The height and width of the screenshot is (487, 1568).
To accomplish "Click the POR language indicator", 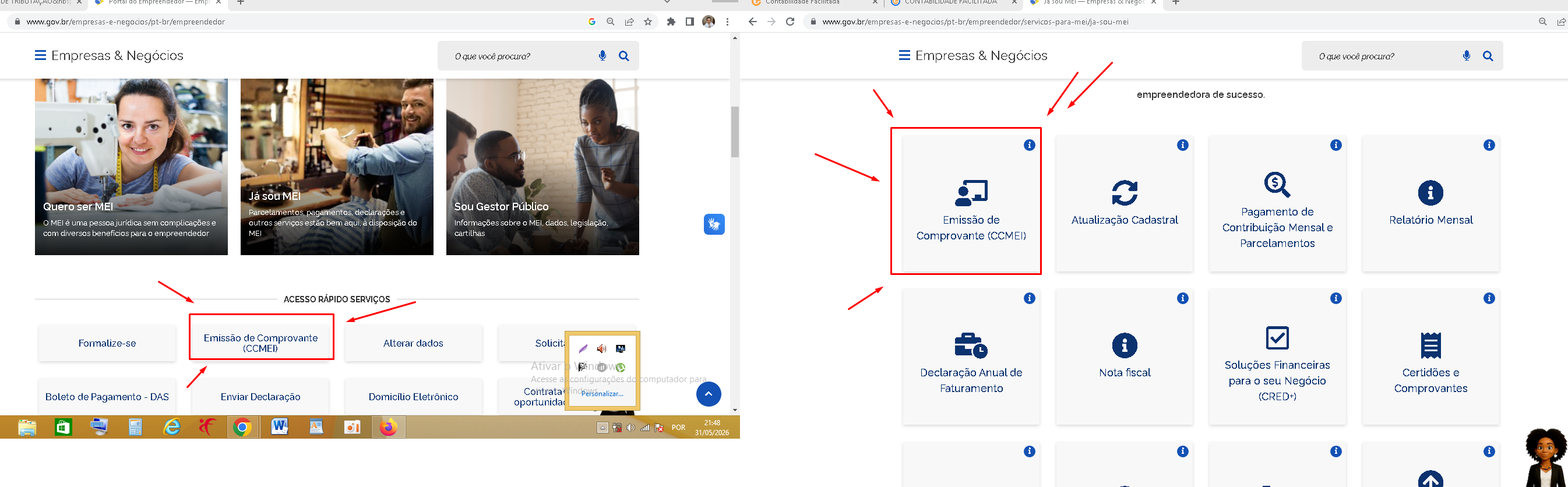I will 678,428.
